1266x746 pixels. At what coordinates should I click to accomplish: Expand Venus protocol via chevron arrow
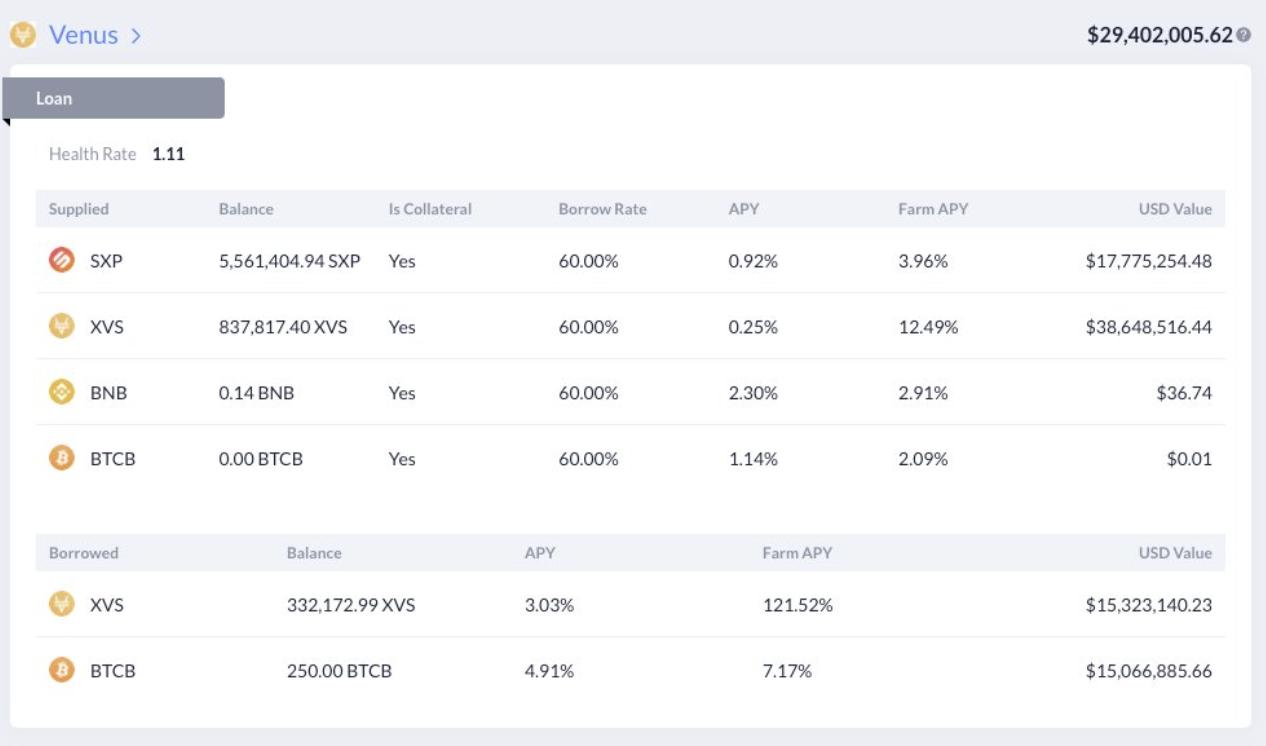(136, 36)
